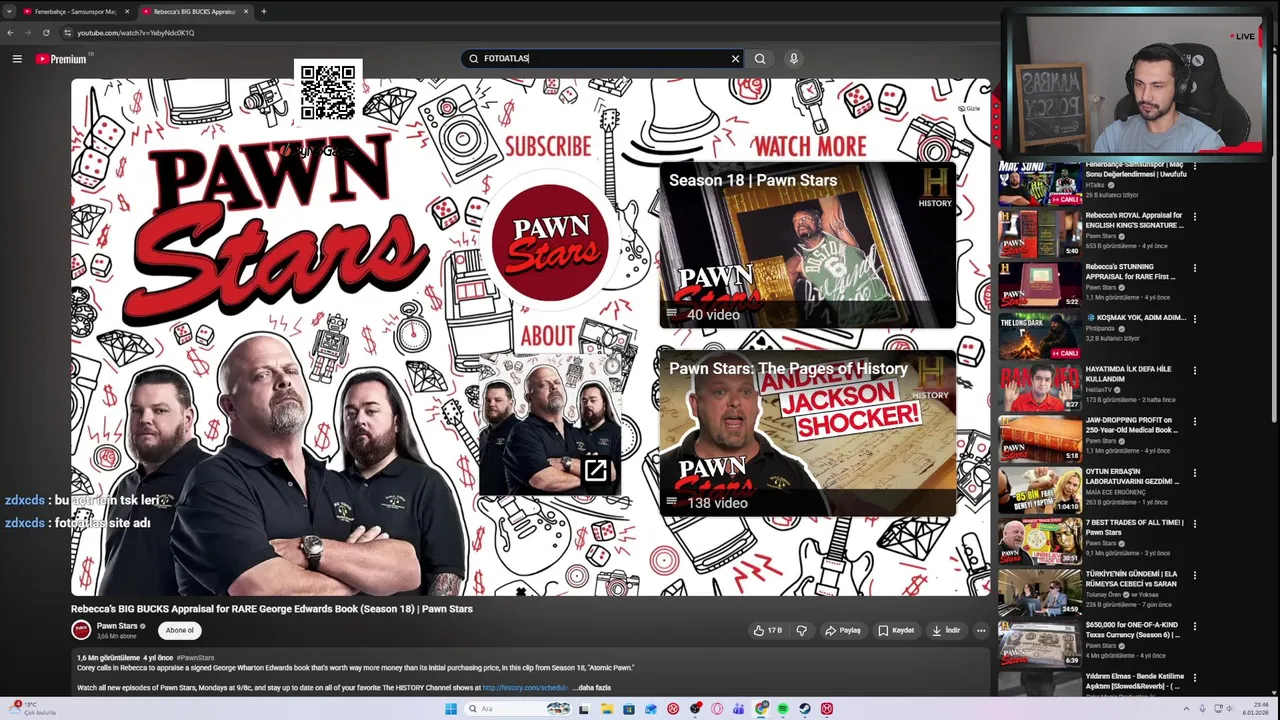The image size is (1280, 720).
Task: Download the video with İndir
Action: [x=946, y=630]
